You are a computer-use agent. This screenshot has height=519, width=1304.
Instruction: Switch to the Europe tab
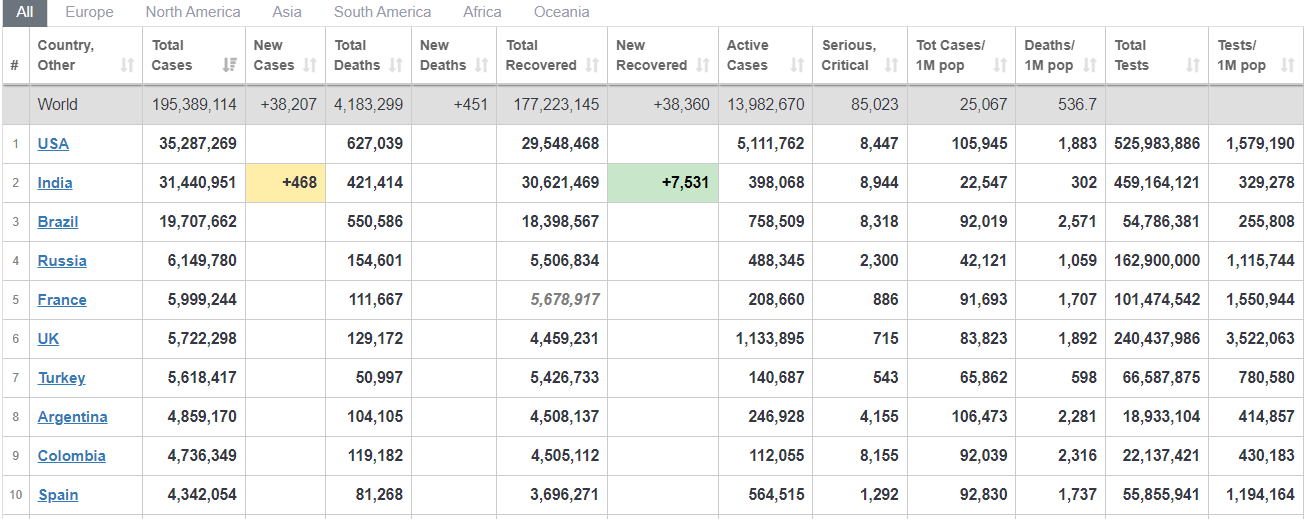coord(89,12)
